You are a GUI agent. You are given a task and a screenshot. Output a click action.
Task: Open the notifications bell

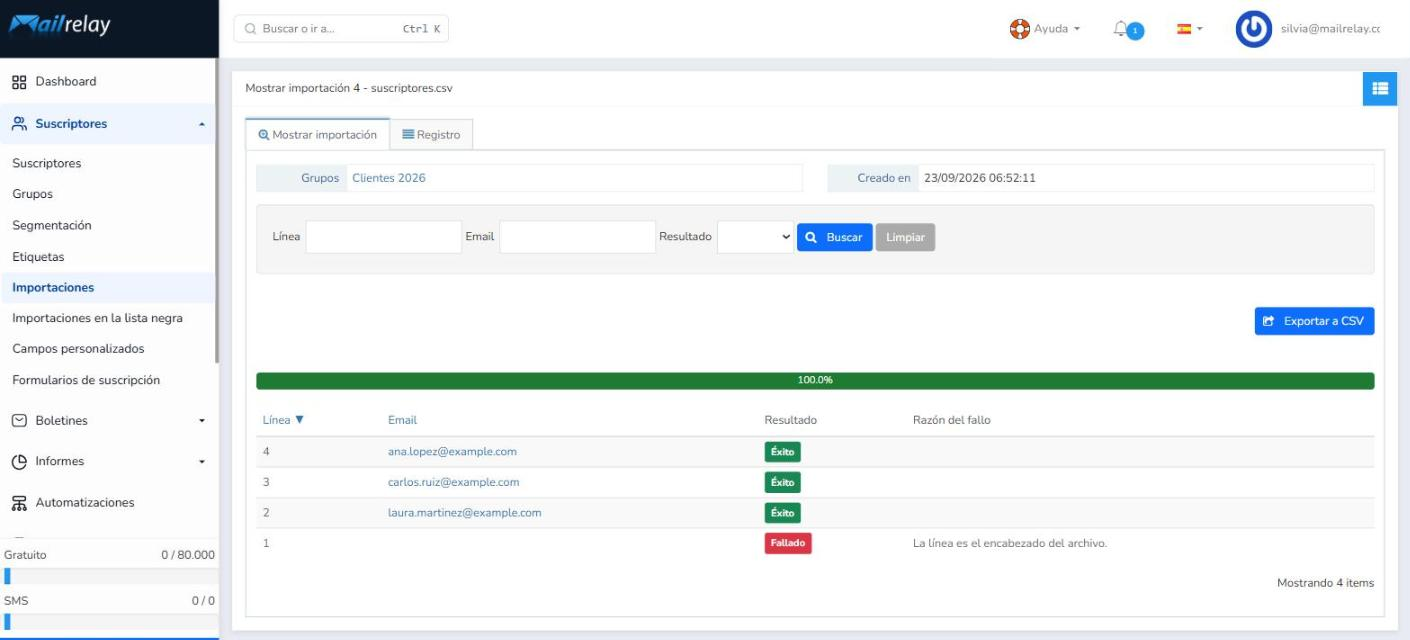(1121, 30)
